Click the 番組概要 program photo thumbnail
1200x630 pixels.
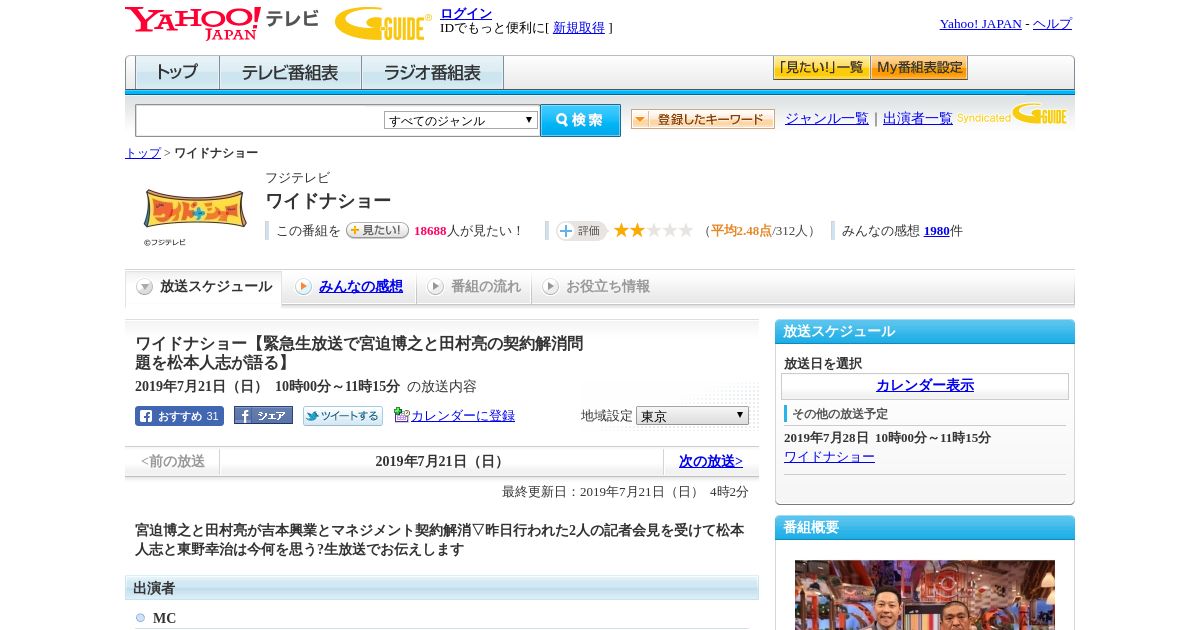(925, 595)
